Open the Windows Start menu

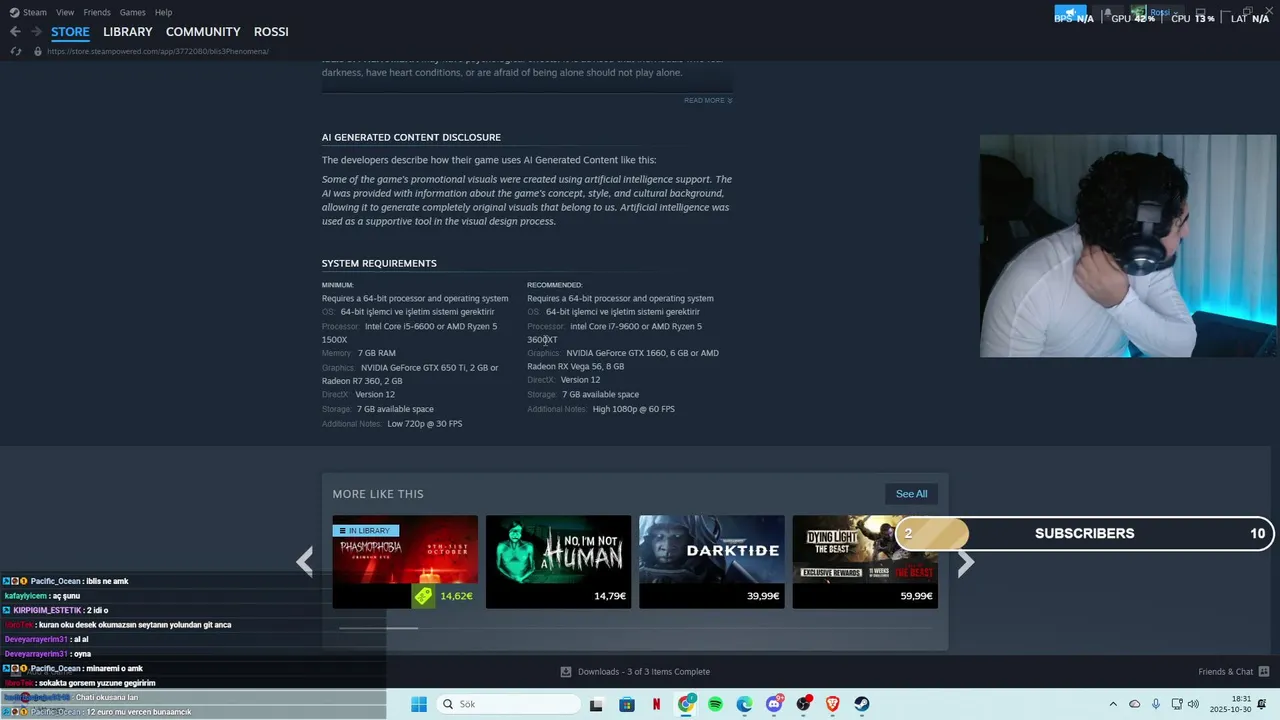point(419,704)
